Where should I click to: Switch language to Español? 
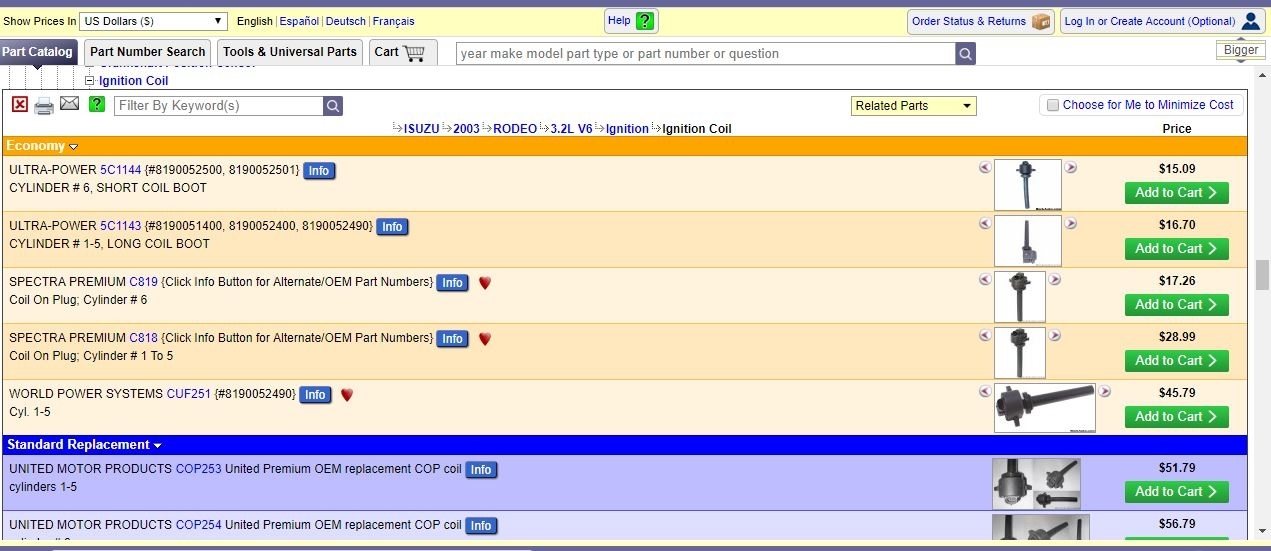[x=299, y=21]
